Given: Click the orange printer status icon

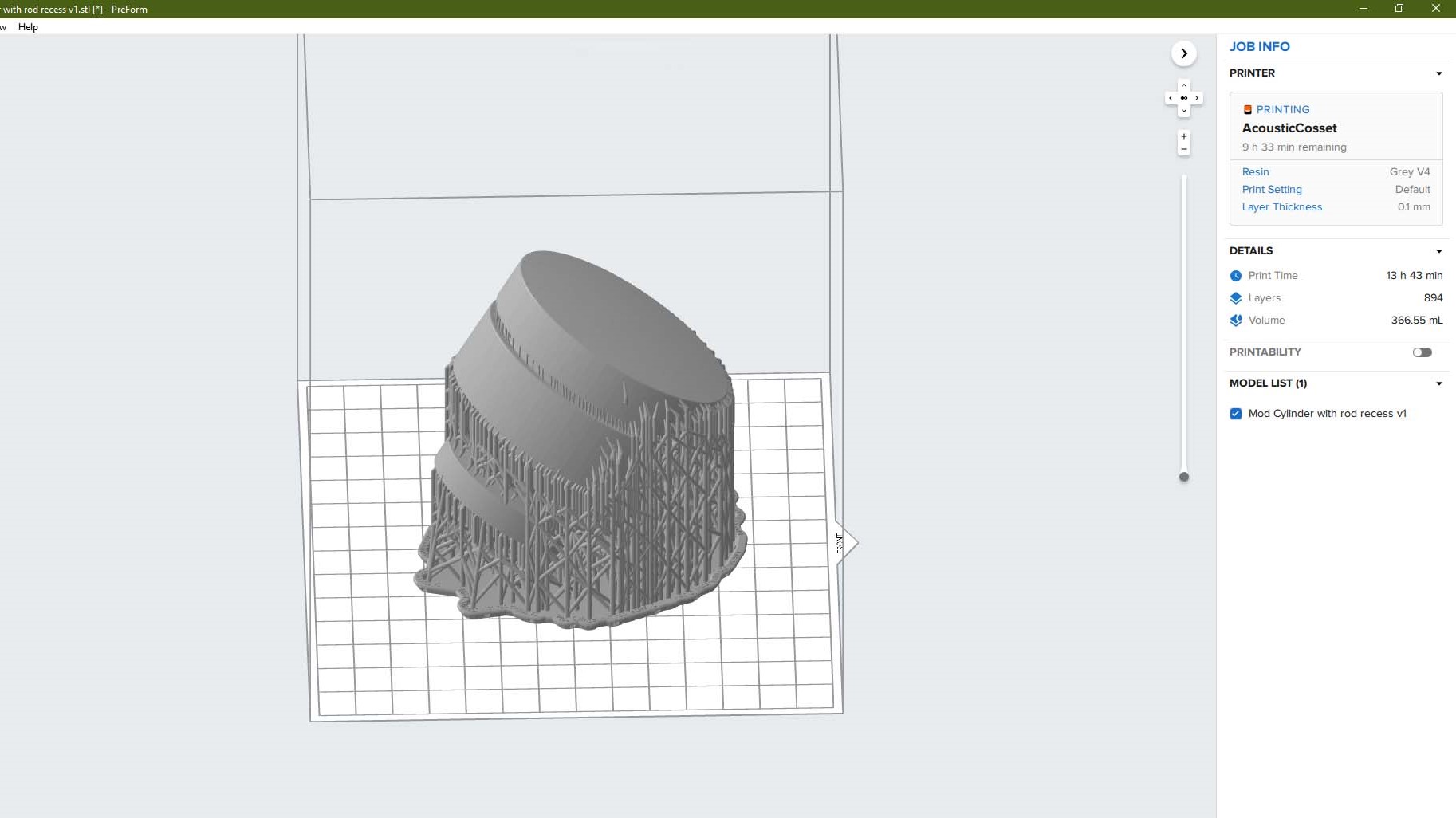Looking at the screenshot, I should click(x=1247, y=109).
